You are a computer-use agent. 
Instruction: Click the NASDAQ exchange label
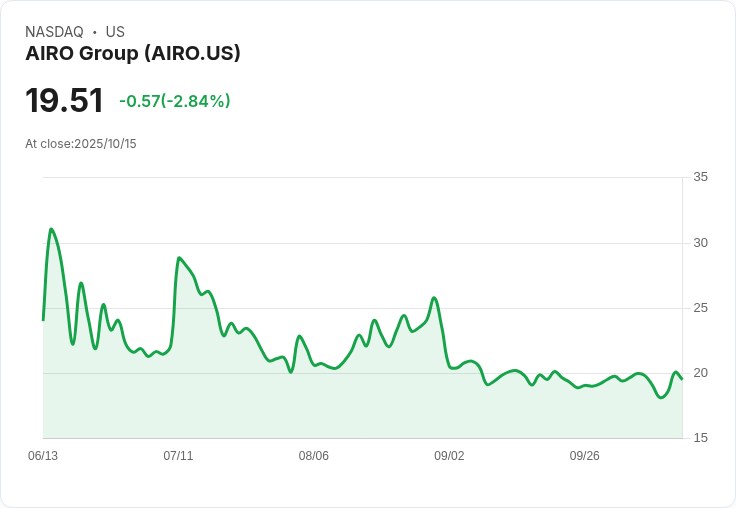pos(54,32)
